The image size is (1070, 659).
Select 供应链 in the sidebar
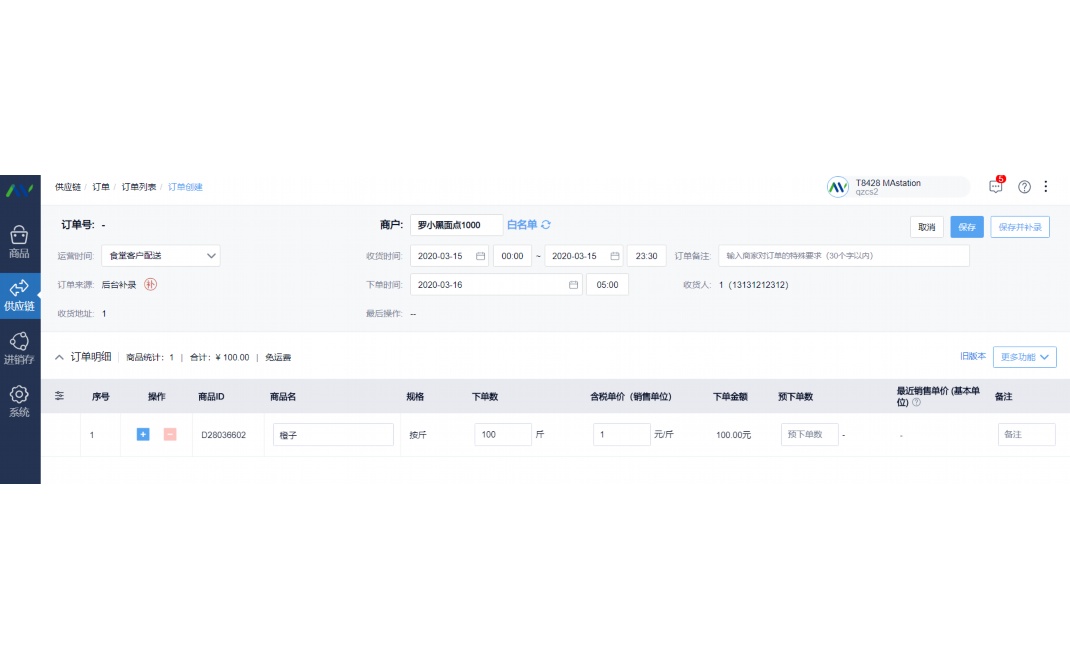(19, 294)
